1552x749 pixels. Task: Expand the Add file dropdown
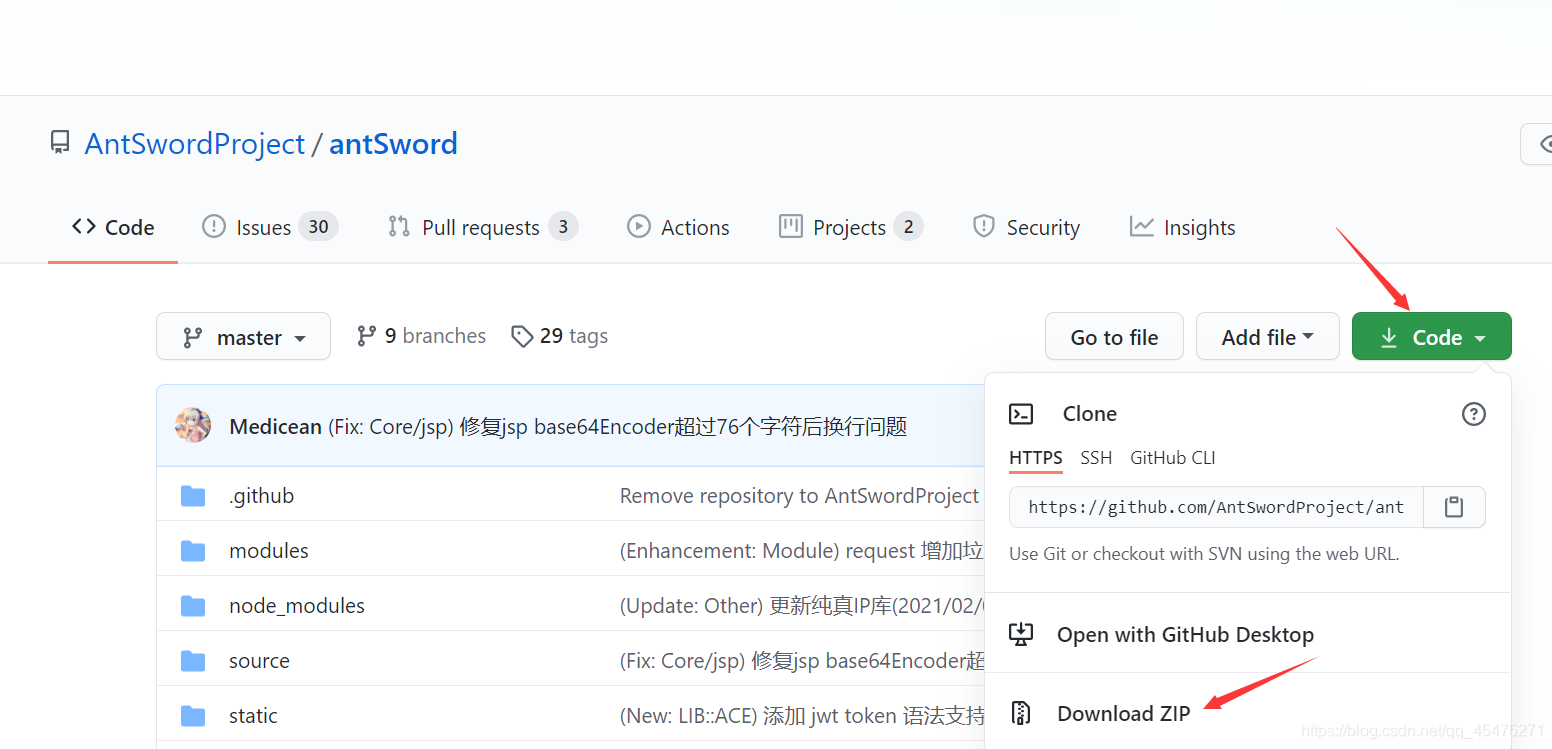tap(1267, 336)
